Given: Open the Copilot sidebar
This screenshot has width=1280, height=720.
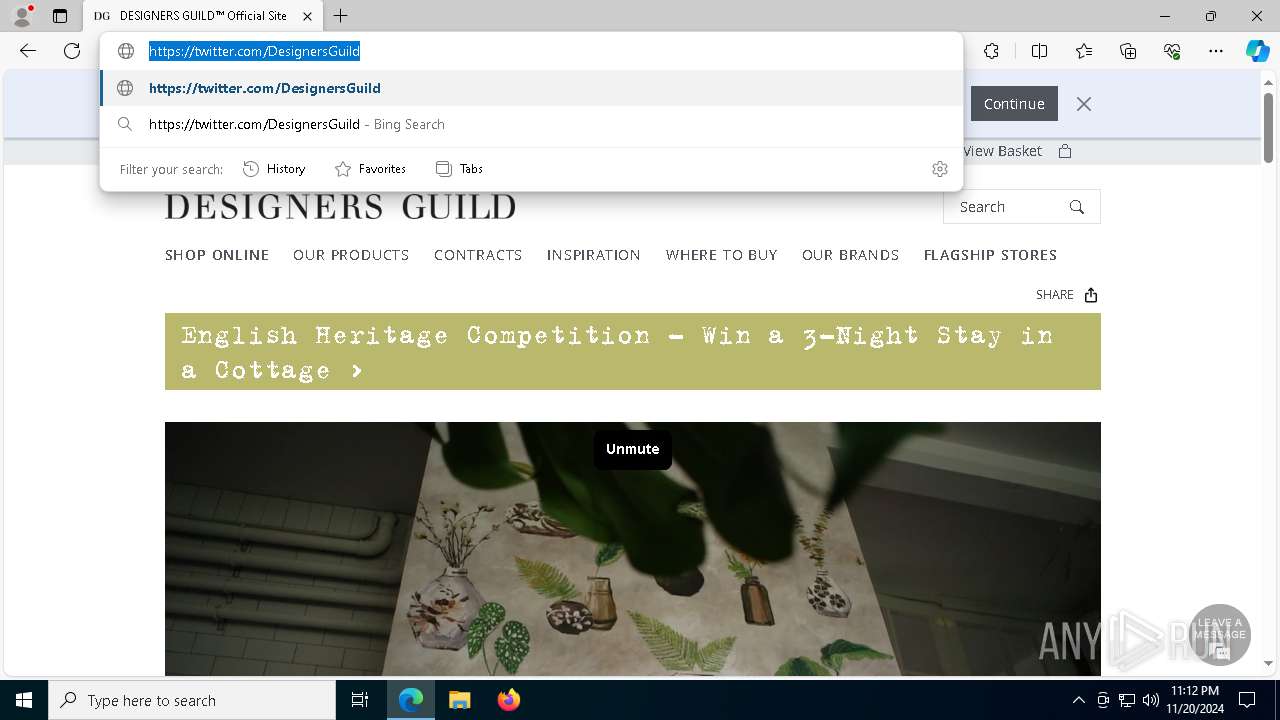Looking at the screenshot, I should 1257,51.
